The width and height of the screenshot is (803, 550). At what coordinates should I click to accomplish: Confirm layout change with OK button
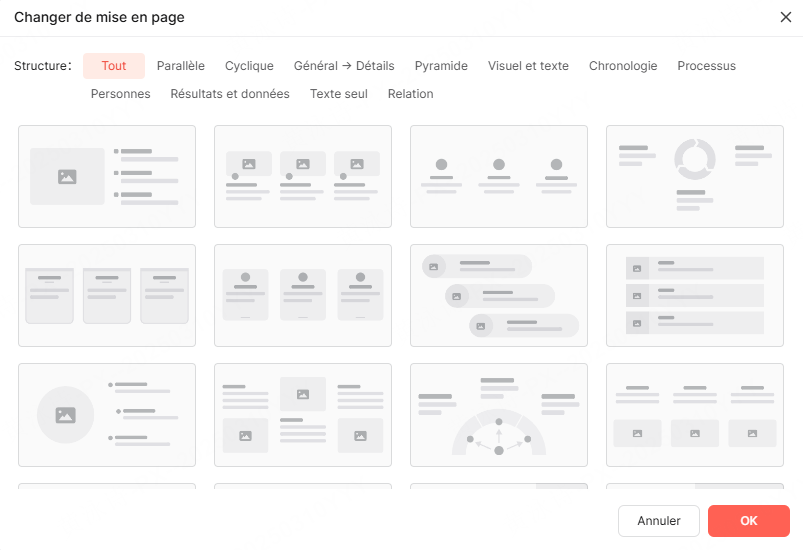749,521
